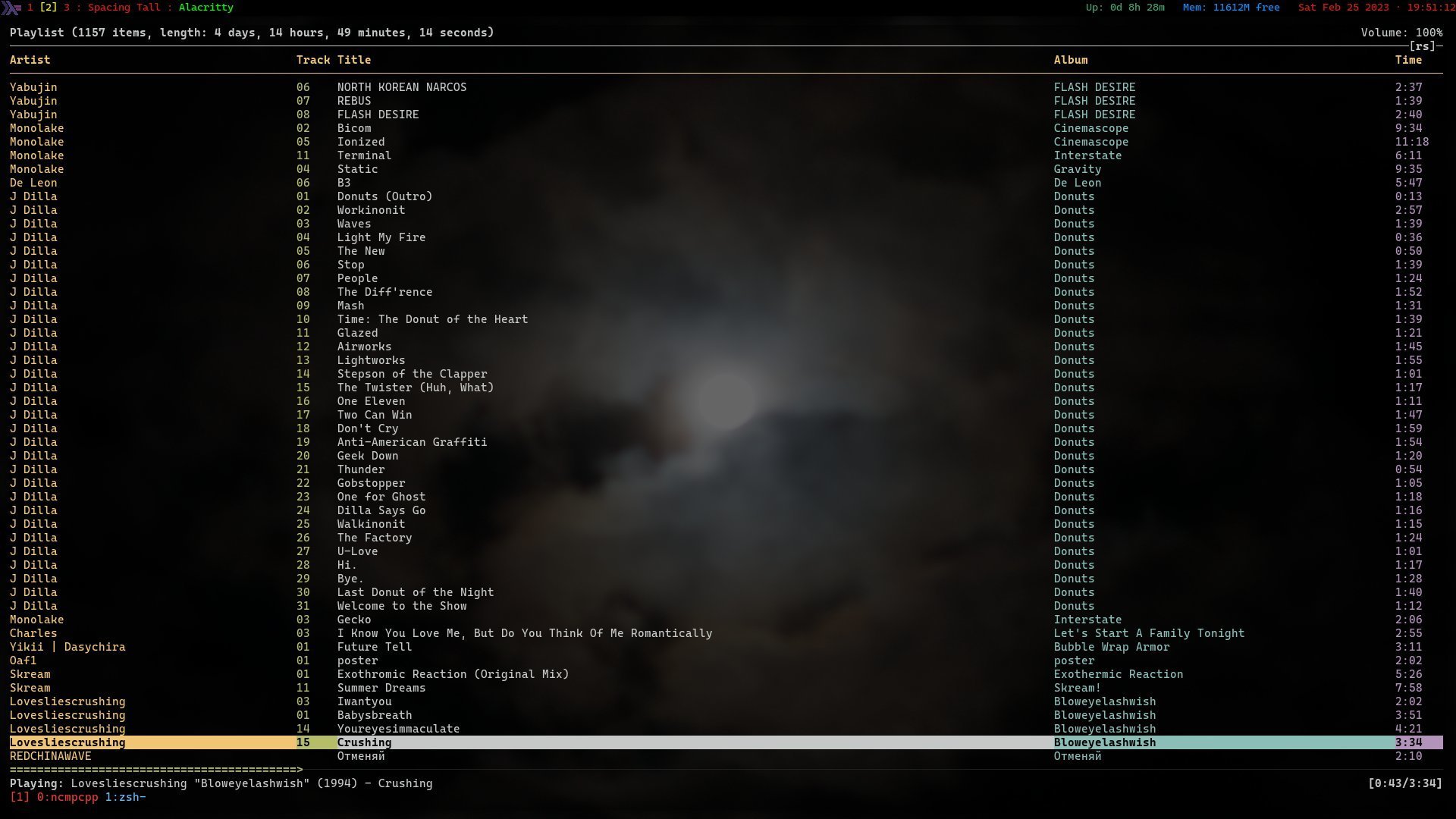1456x819 pixels.
Task: Click the xmonad logo icon in the top bar
Action: click(x=12, y=7)
